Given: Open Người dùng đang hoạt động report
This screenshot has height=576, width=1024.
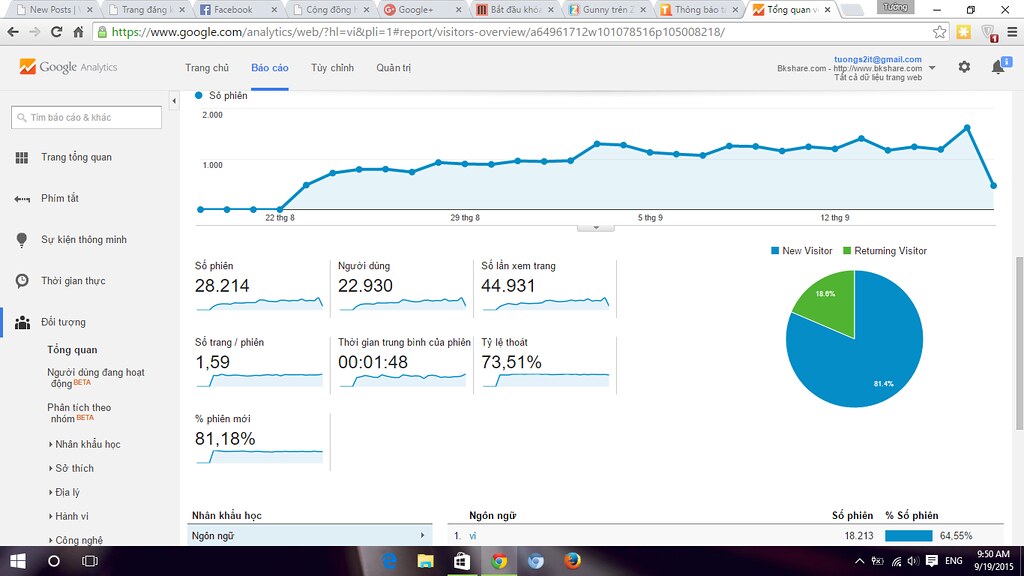Looking at the screenshot, I should click(x=95, y=377).
